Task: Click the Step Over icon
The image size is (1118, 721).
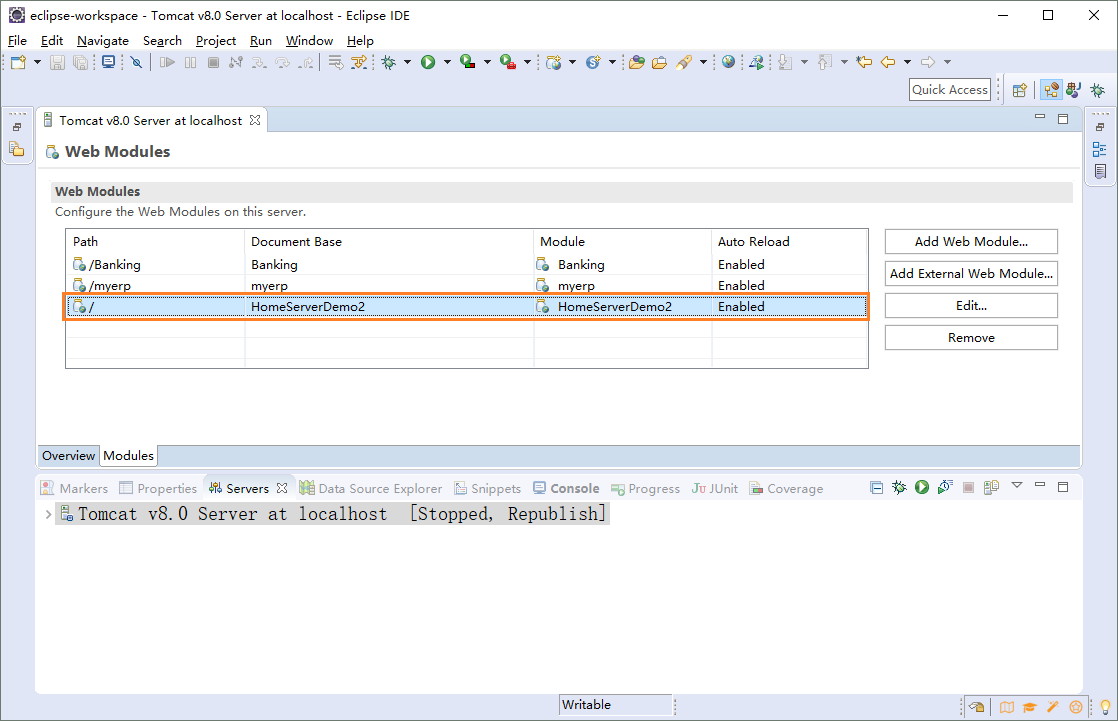Action: pyautogui.click(x=282, y=62)
